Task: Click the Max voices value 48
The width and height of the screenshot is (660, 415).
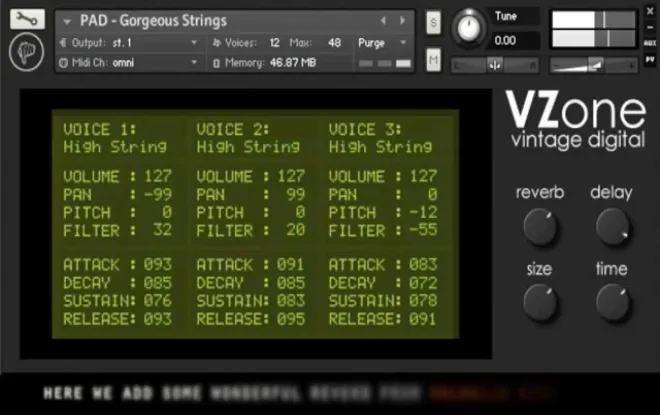Action: tap(335, 43)
